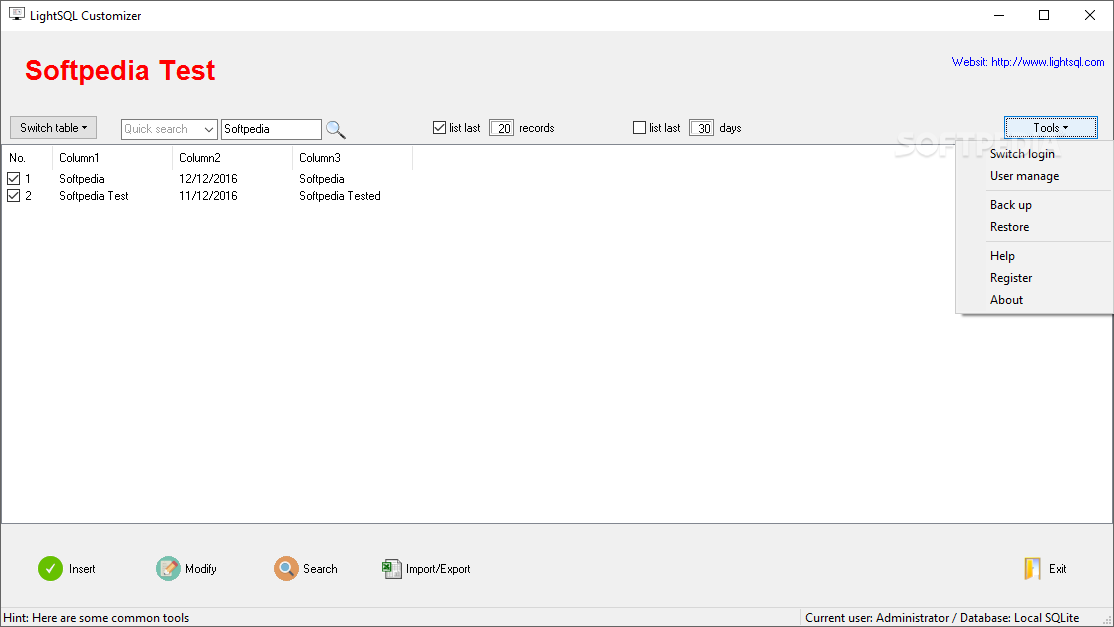This screenshot has height=627, width=1114.
Task: Open Help from the Tools menu
Action: [x=1002, y=256]
